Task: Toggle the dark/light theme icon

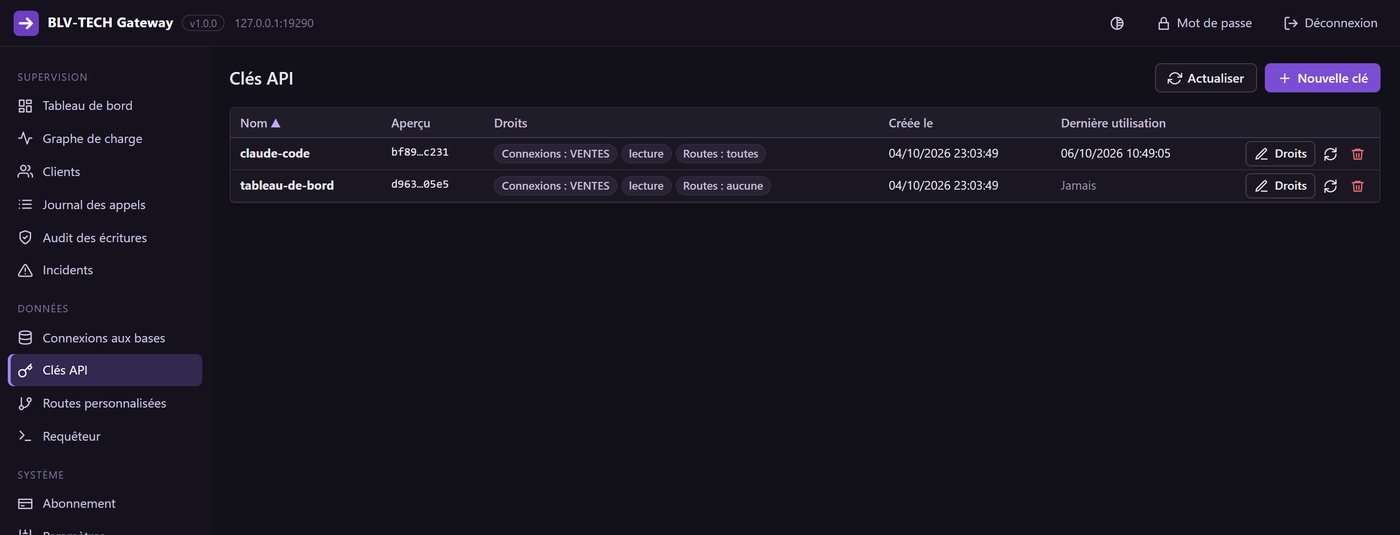Action: pos(1117,23)
